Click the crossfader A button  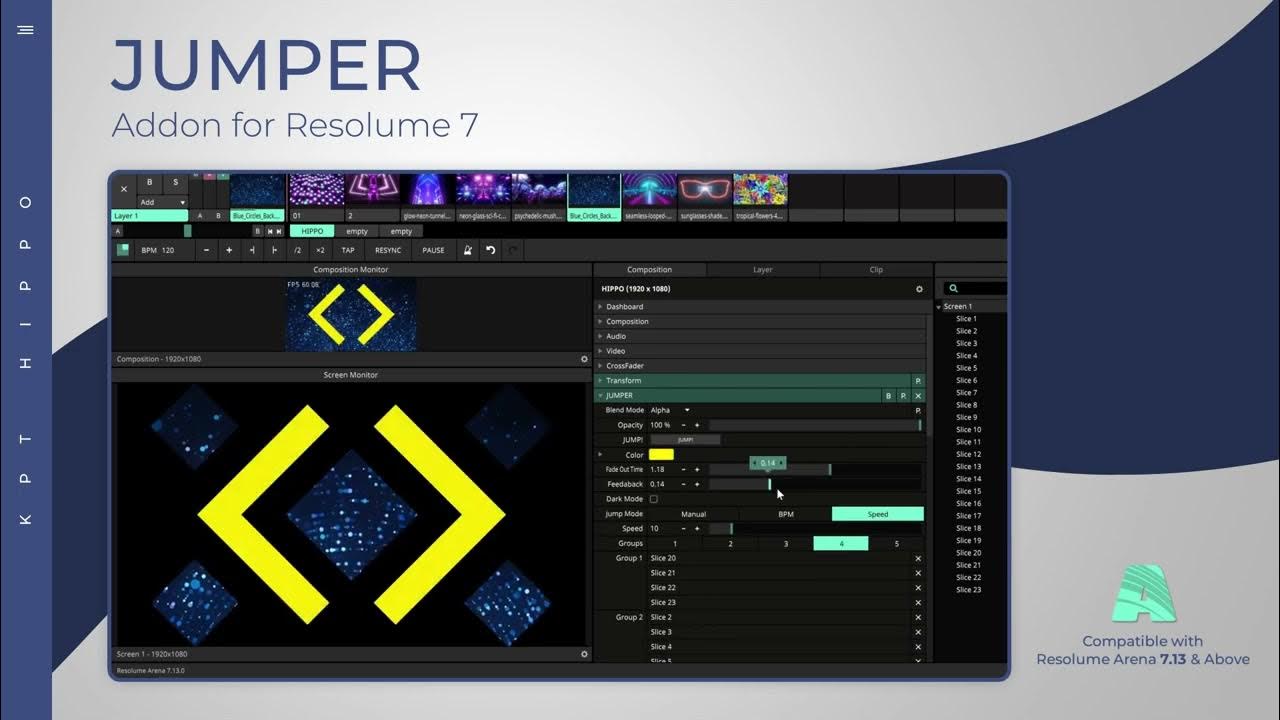pyautogui.click(x=118, y=231)
